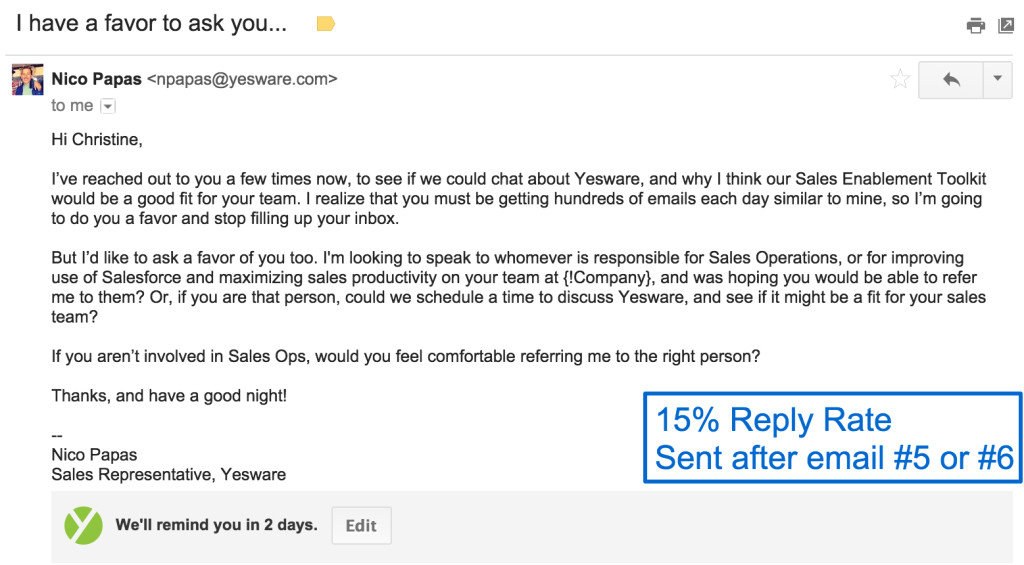
Task: Open the email in a new window
Action: pos(1006,26)
